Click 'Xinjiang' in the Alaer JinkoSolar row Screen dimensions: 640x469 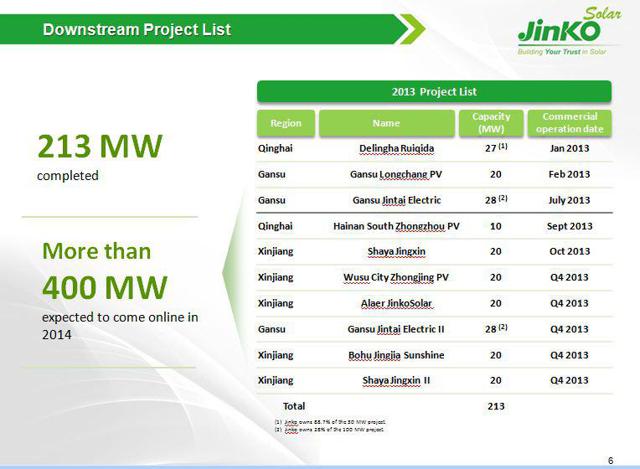click(276, 303)
